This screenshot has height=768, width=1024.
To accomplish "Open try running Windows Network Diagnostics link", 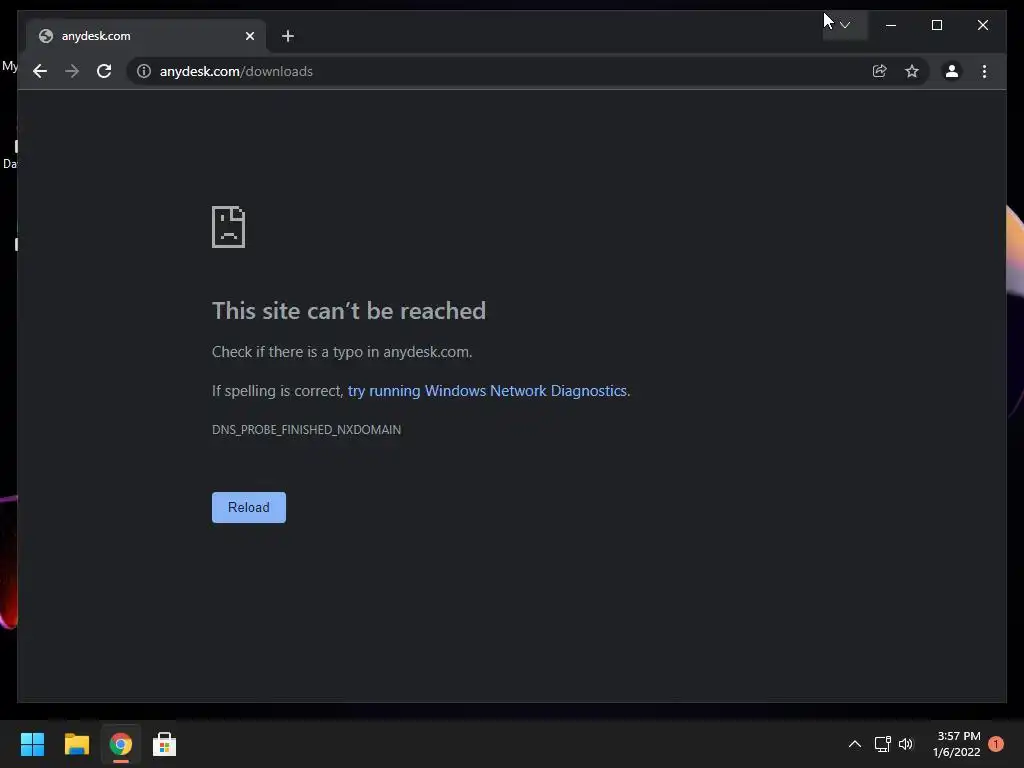I will coord(487,391).
